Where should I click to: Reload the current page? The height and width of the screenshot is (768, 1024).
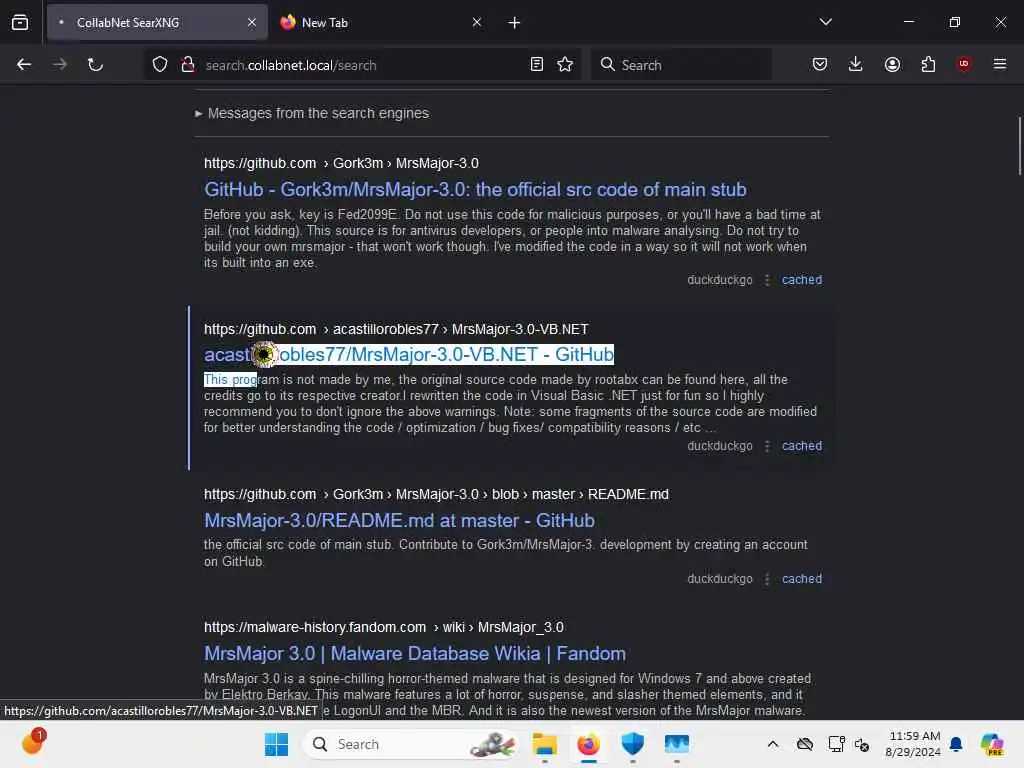[x=95, y=64]
